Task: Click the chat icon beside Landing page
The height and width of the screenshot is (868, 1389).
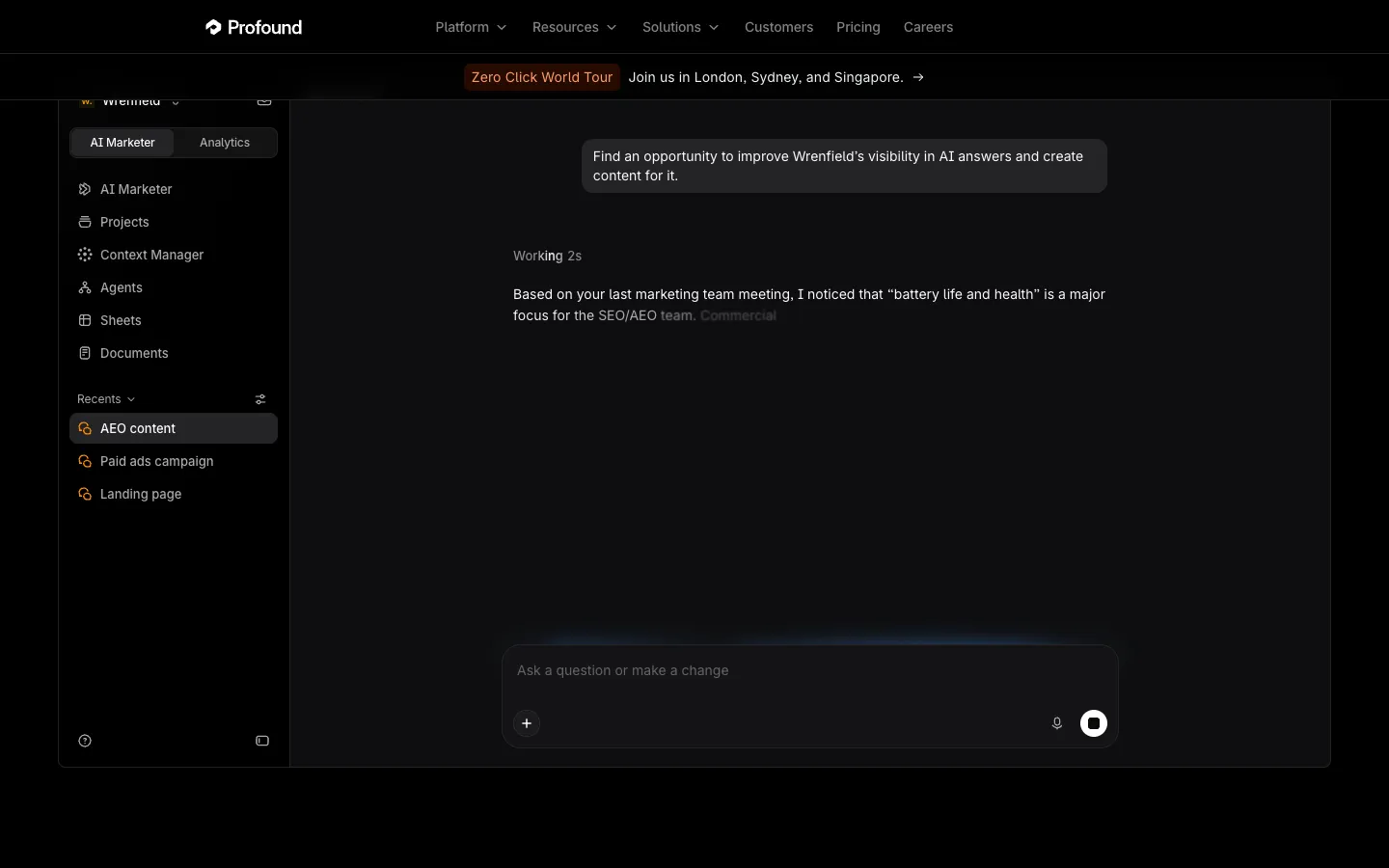Action: [85, 494]
